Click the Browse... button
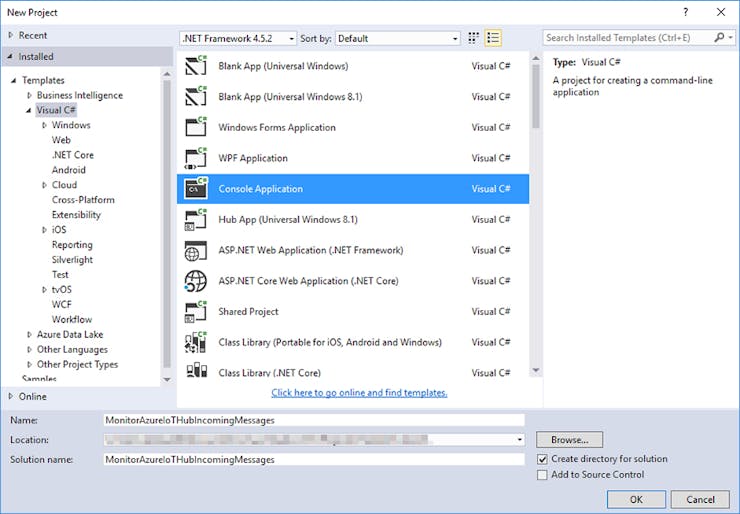 pyautogui.click(x=569, y=439)
